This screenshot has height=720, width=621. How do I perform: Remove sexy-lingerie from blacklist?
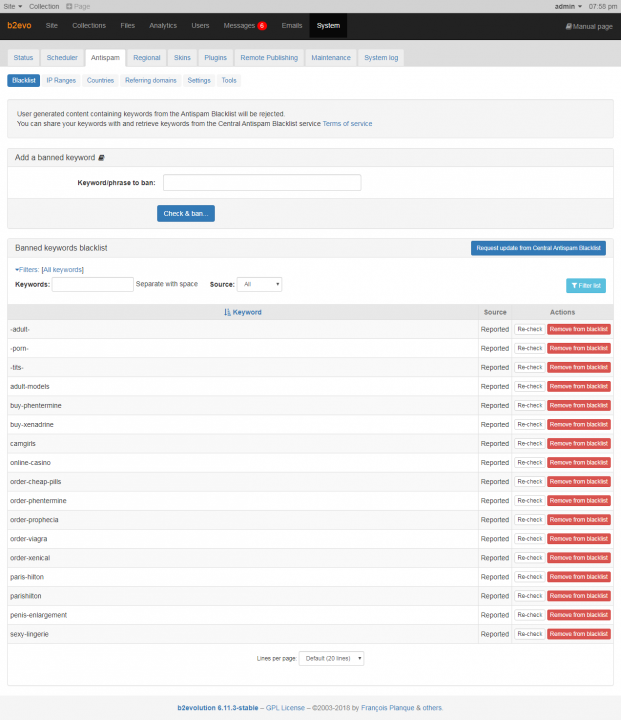(x=579, y=634)
